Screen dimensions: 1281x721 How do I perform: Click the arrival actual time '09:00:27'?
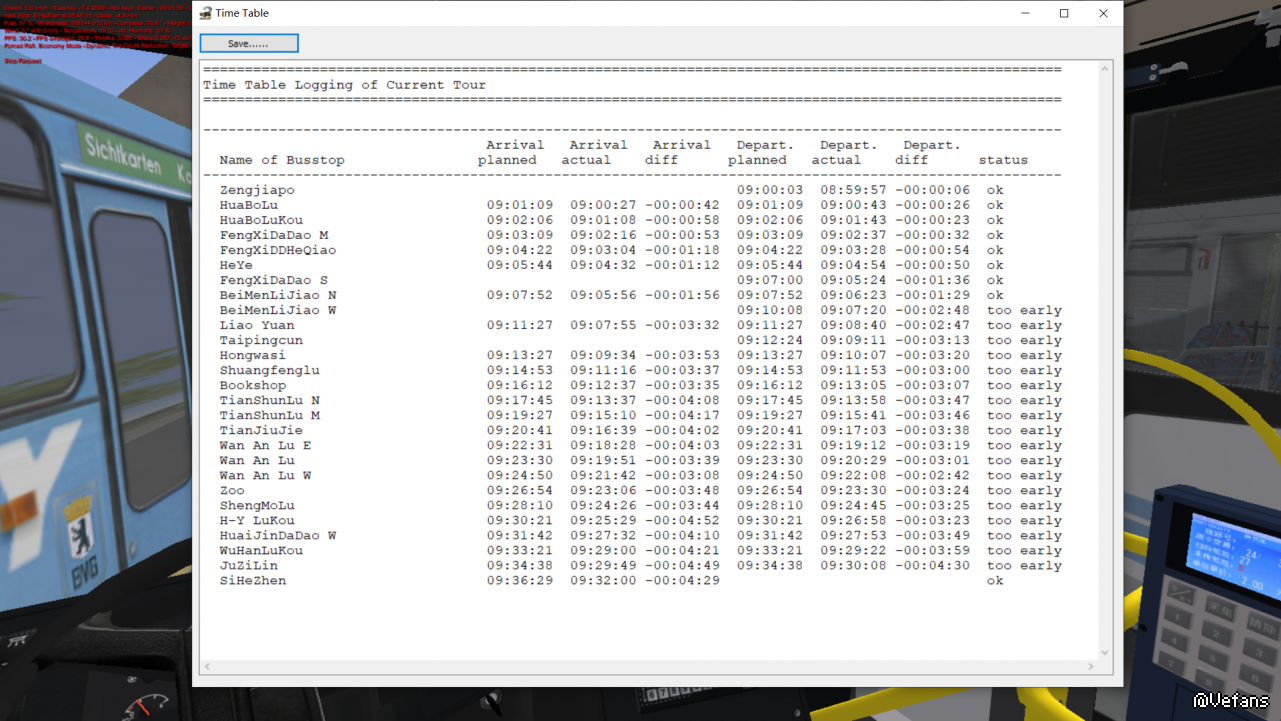(604, 205)
